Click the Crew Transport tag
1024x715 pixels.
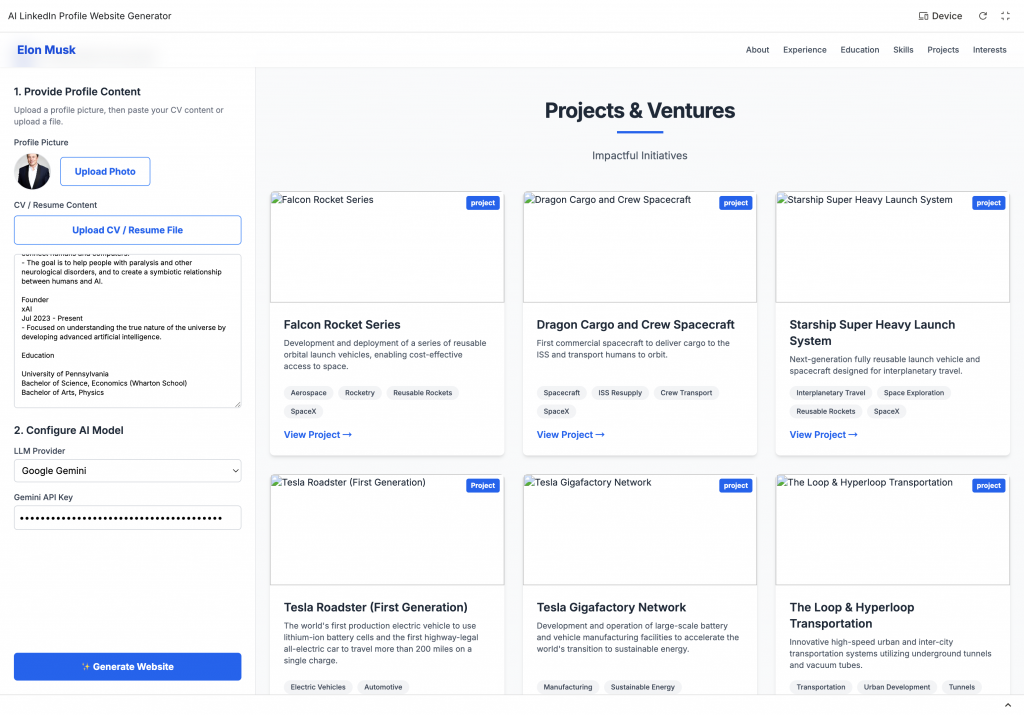(x=686, y=393)
